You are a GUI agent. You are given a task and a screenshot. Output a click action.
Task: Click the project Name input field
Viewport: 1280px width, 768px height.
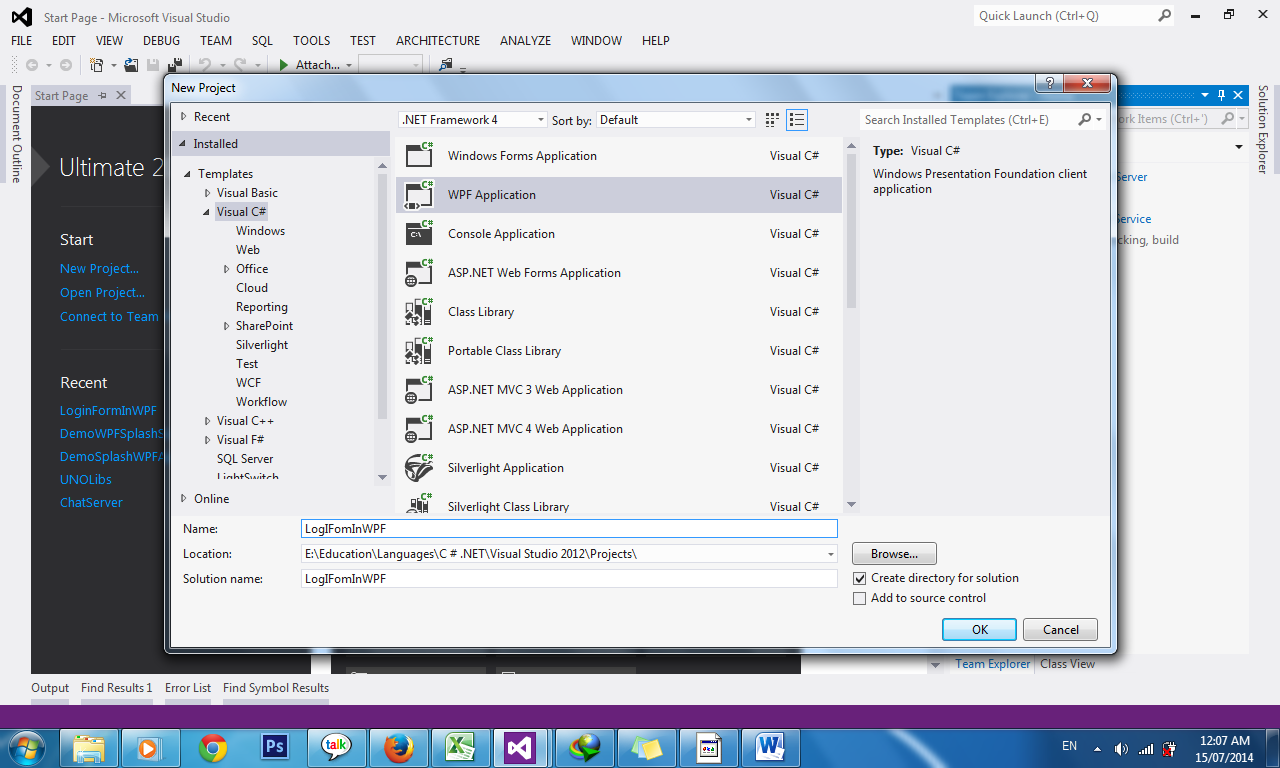pyautogui.click(x=568, y=528)
